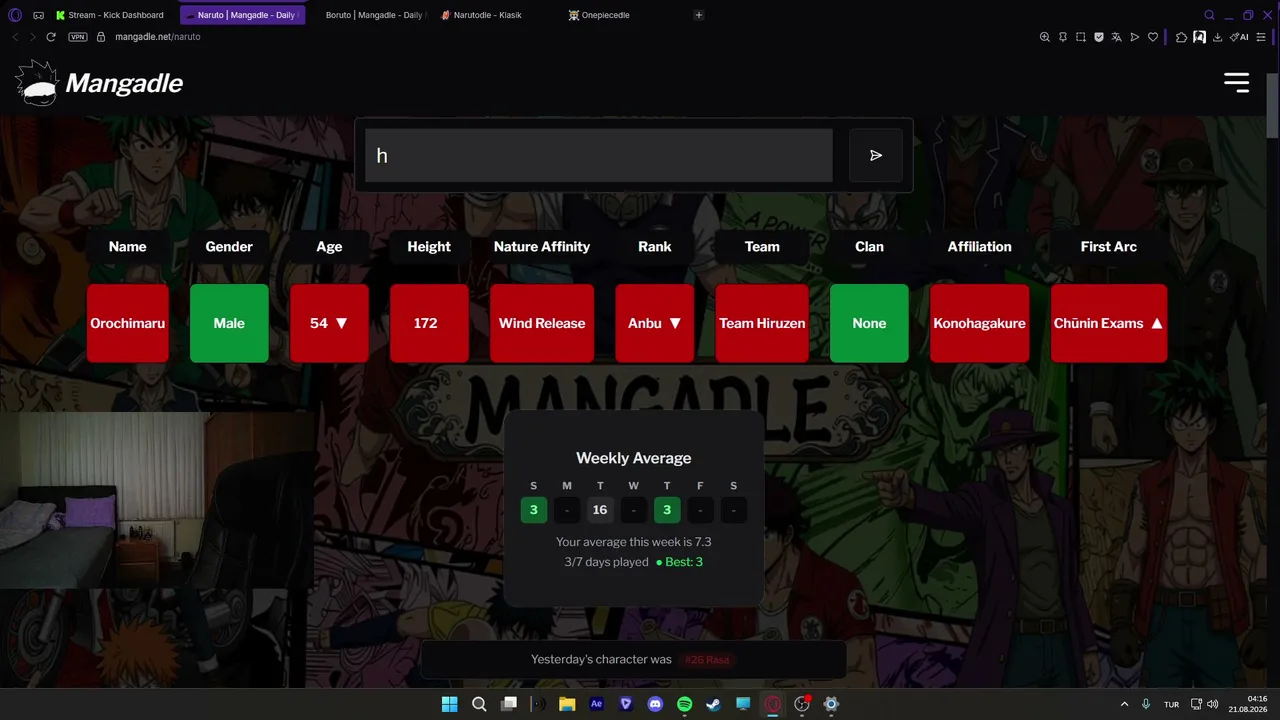Click the Age 54 tile
Viewport: 1280px width, 720px height.
329,323
